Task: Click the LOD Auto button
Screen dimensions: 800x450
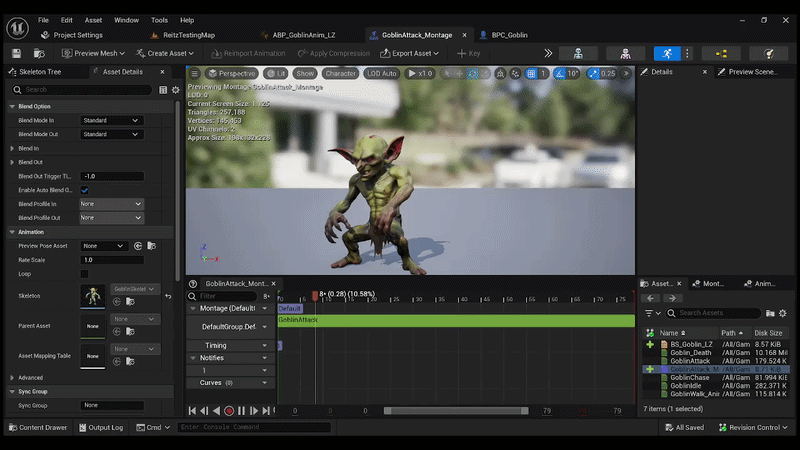Action: click(x=382, y=73)
